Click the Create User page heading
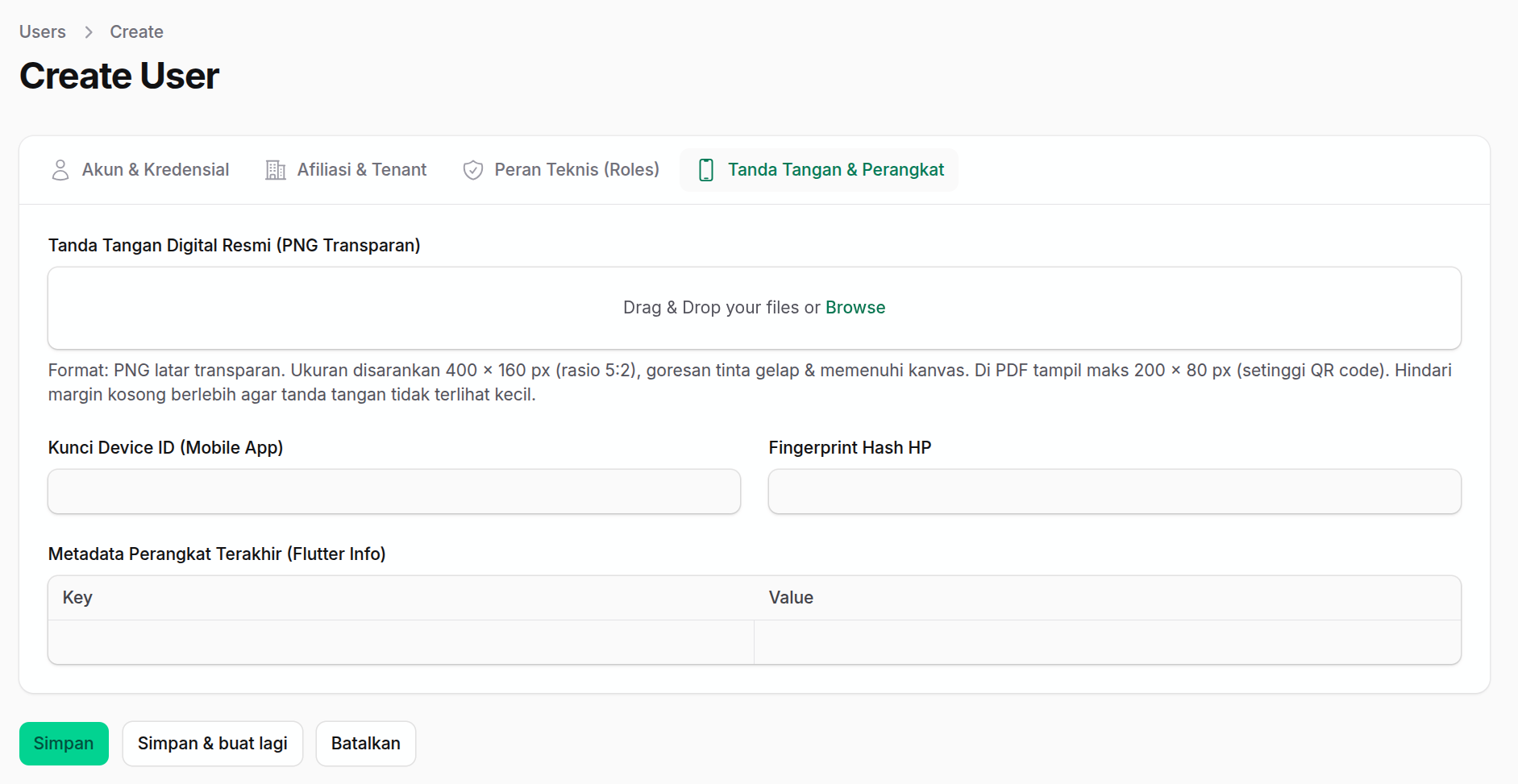The image size is (1518, 784). point(119,76)
